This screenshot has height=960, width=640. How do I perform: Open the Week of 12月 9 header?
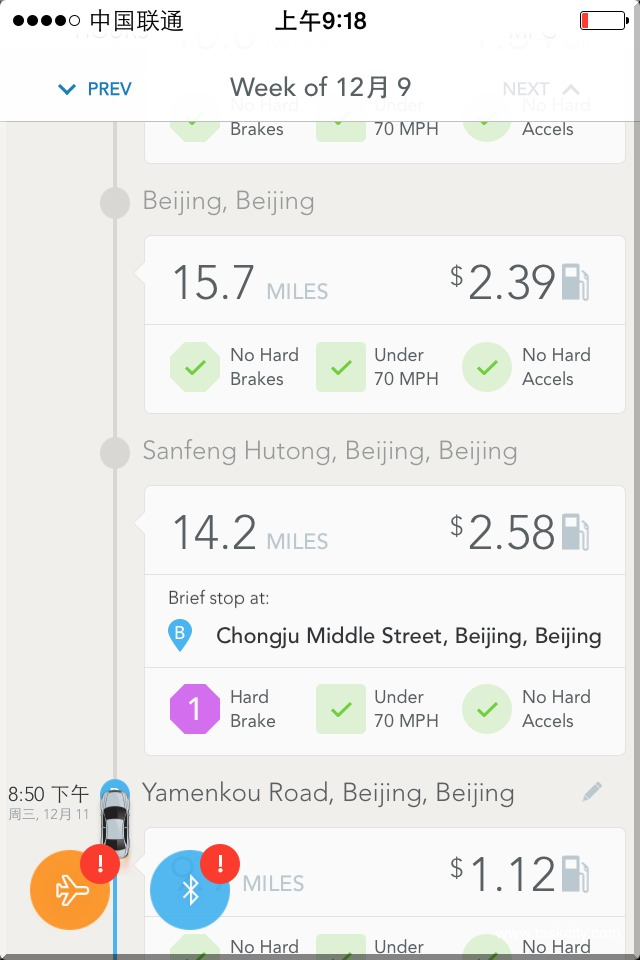point(320,87)
